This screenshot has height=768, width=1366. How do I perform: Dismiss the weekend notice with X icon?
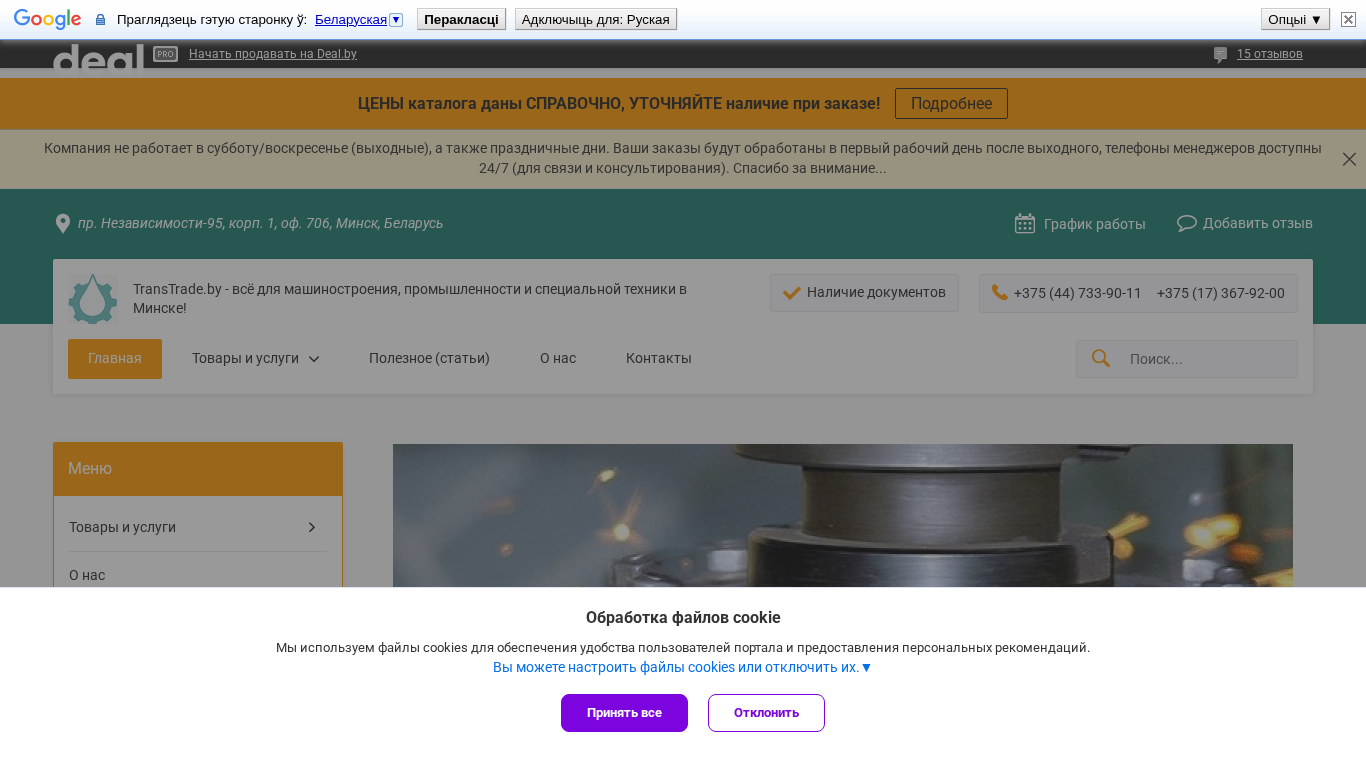point(1349,159)
